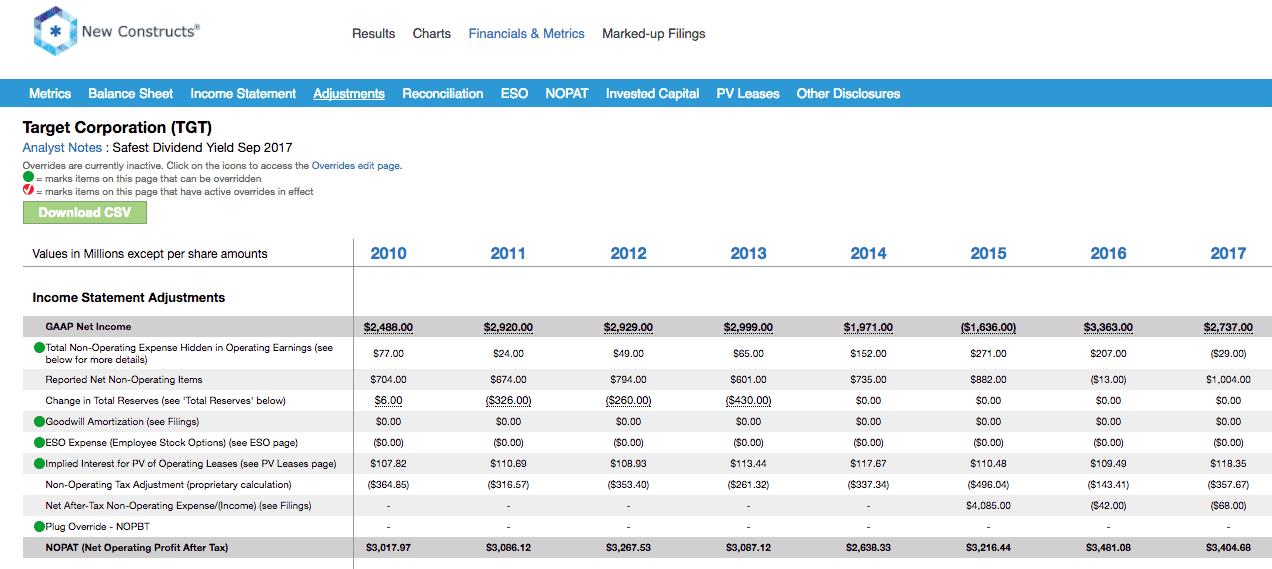Open the NOPAT tab
The image size is (1272, 569).
(x=567, y=93)
